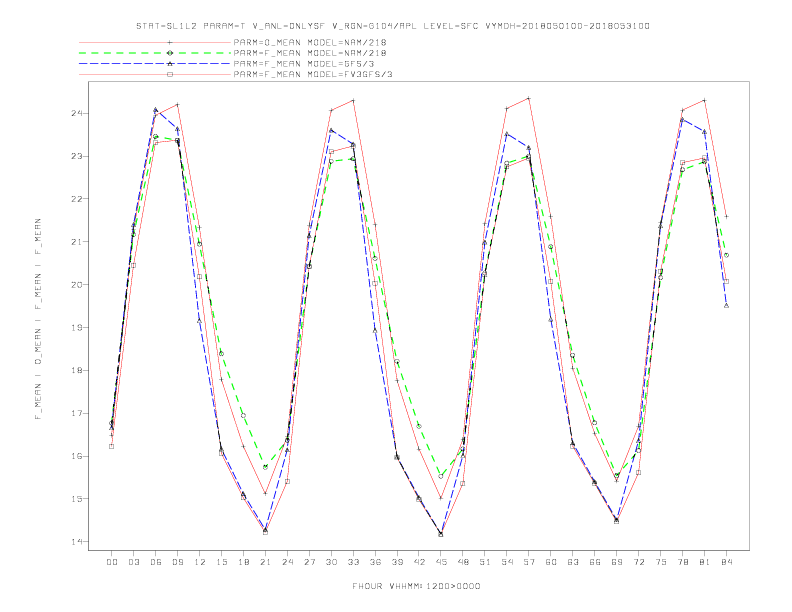This screenshot has width=792, height=612.
Task: Click y-axis tick label 16
Action: 77,456
